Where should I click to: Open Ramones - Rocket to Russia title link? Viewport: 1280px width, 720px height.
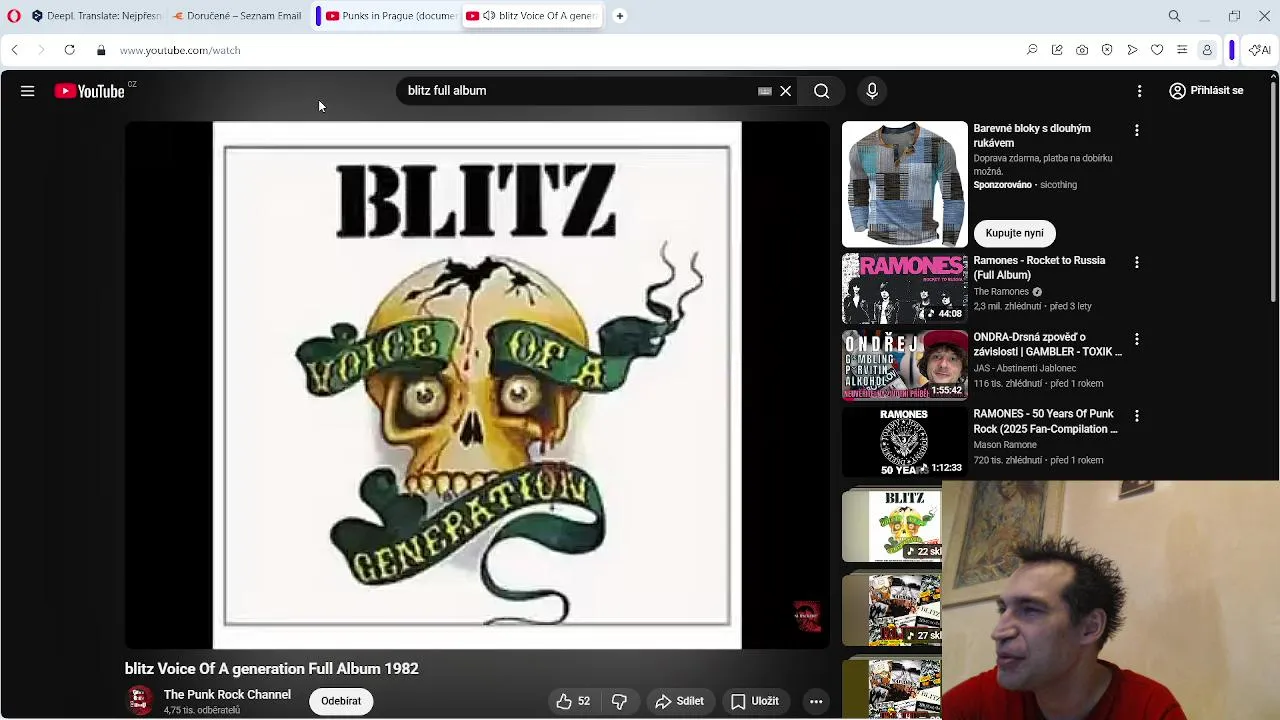(x=1039, y=267)
